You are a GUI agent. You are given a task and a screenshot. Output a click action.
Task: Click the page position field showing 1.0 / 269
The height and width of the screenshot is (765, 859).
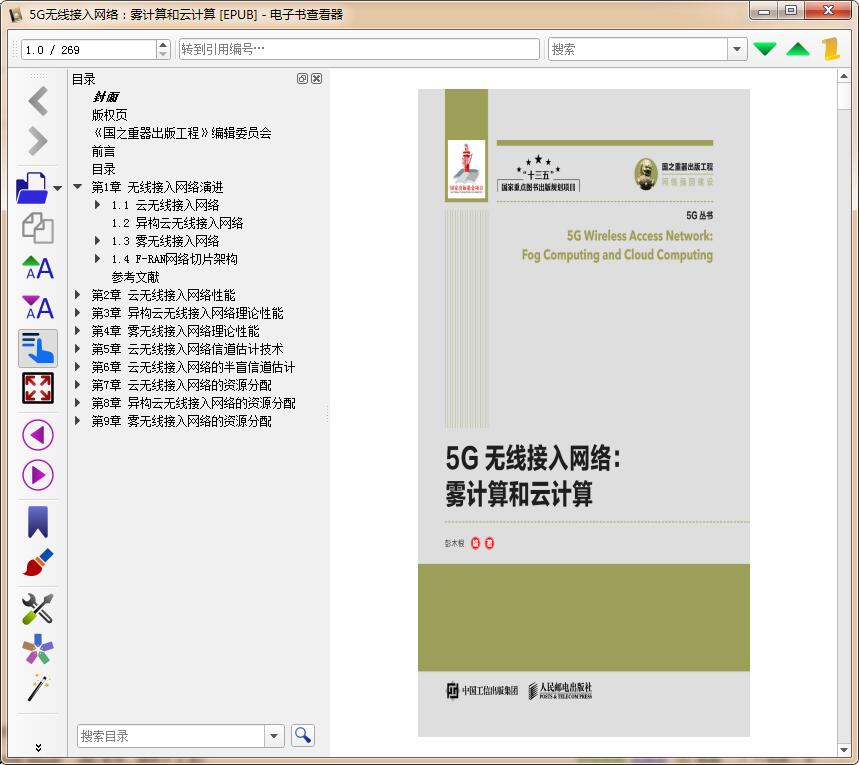pyautogui.click(x=89, y=49)
